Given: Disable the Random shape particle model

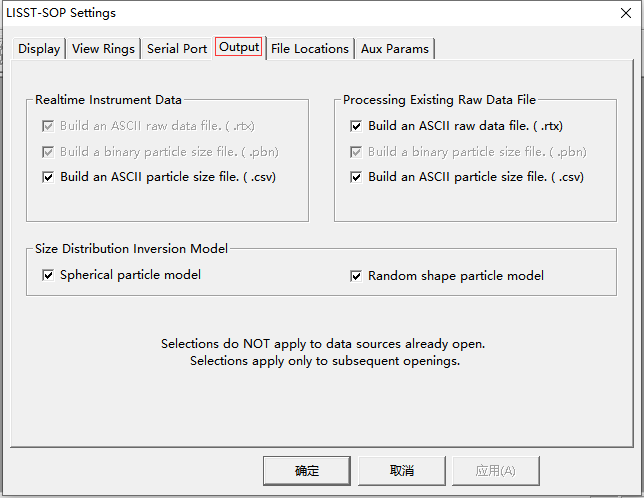Looking at the screenshot, I should 356,276.
